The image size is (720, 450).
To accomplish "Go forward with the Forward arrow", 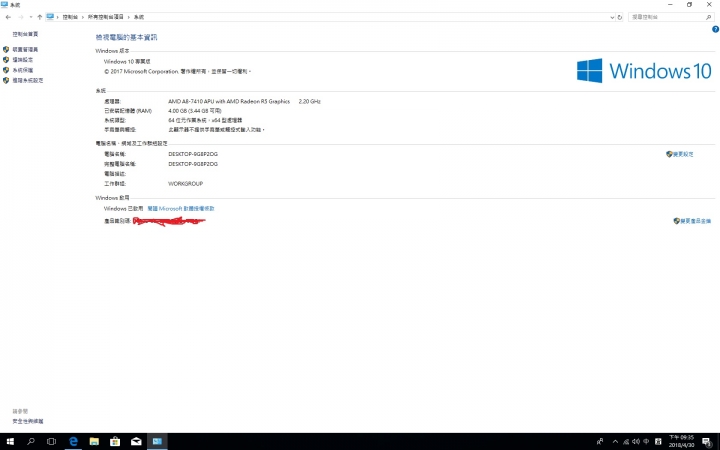I will click(21, 17).
